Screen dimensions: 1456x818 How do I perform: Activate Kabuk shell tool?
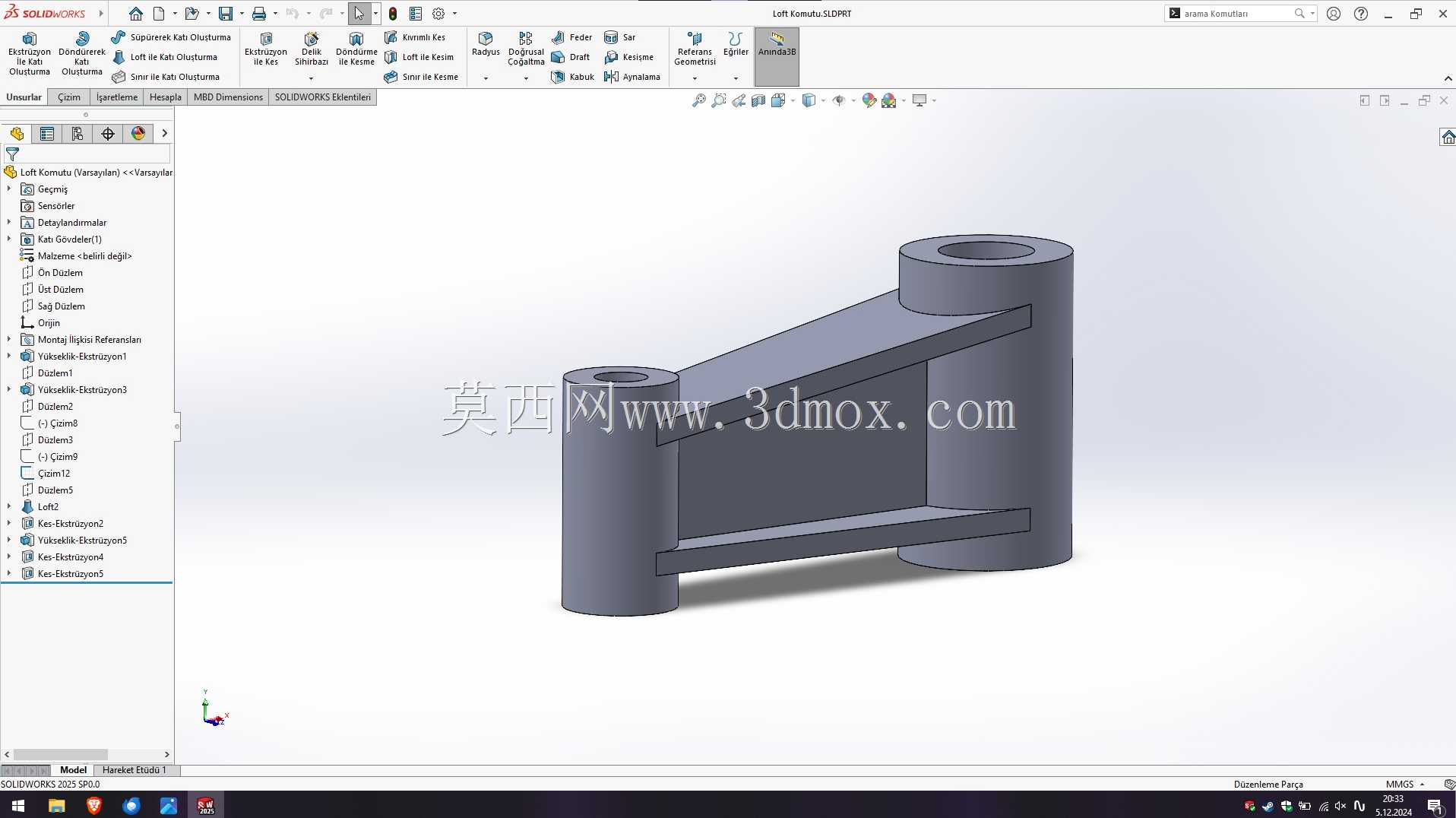[573, 77]
